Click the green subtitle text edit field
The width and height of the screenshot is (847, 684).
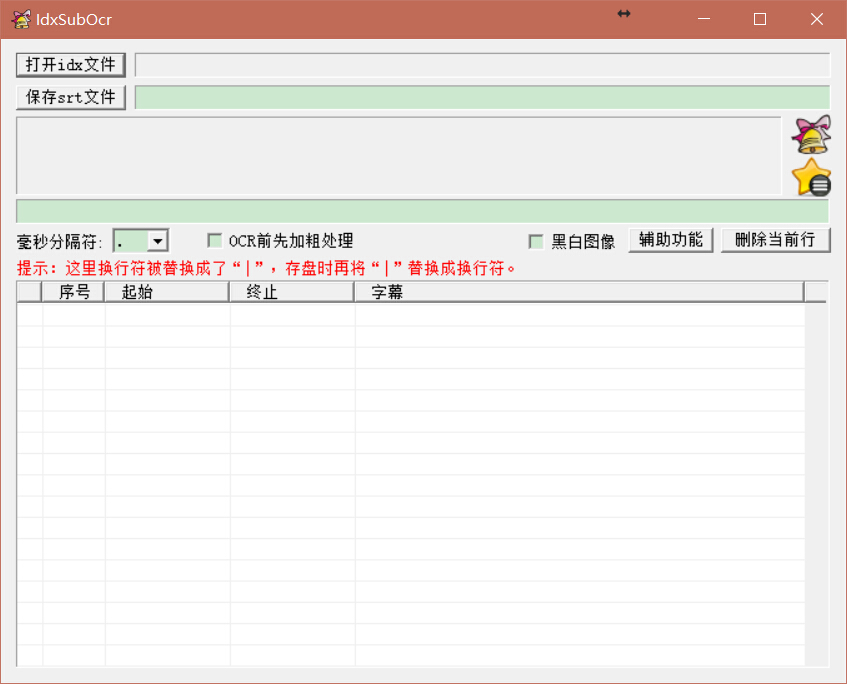click(422, 211)
